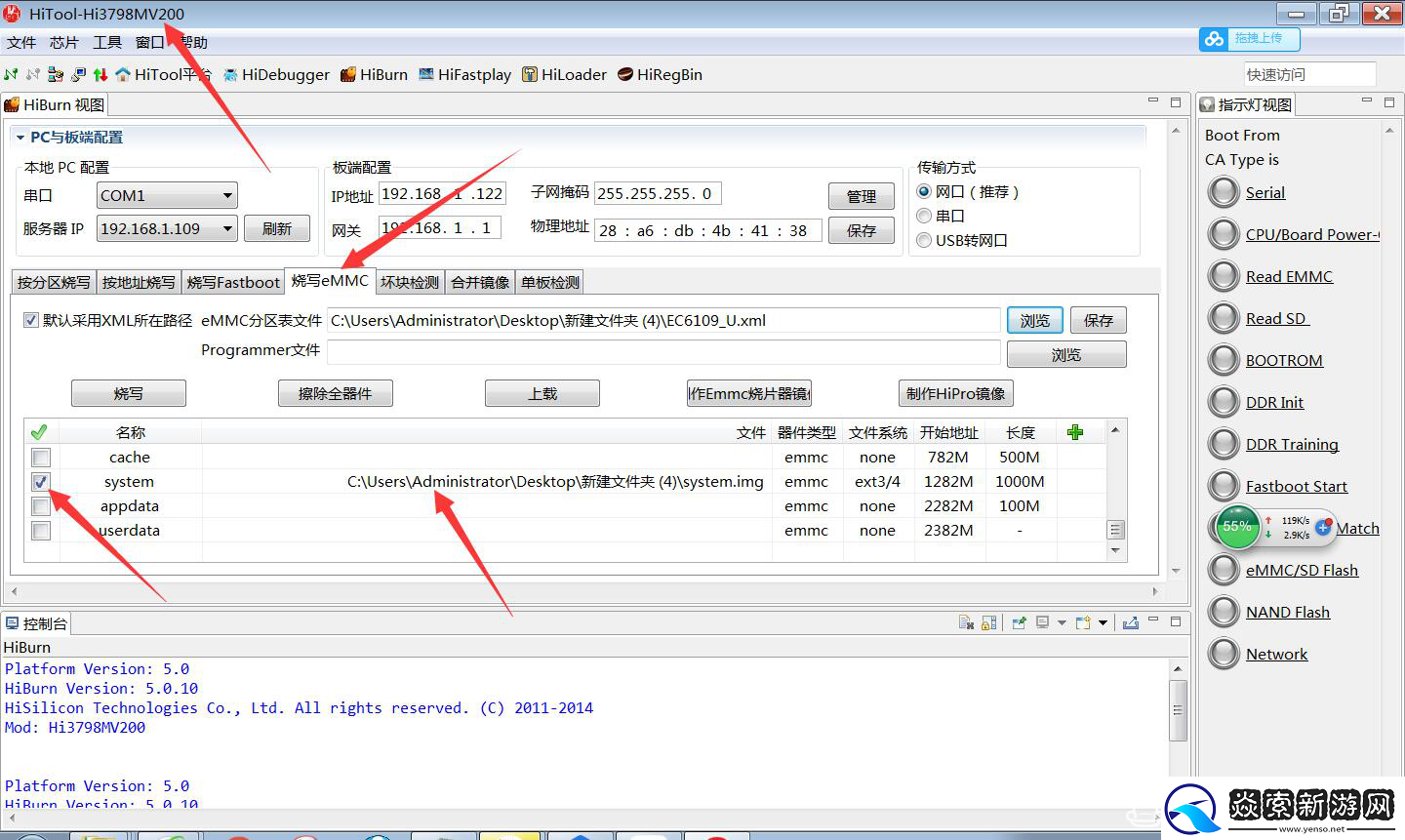Open HiLoader tool in toolbar

coord(564,74)
